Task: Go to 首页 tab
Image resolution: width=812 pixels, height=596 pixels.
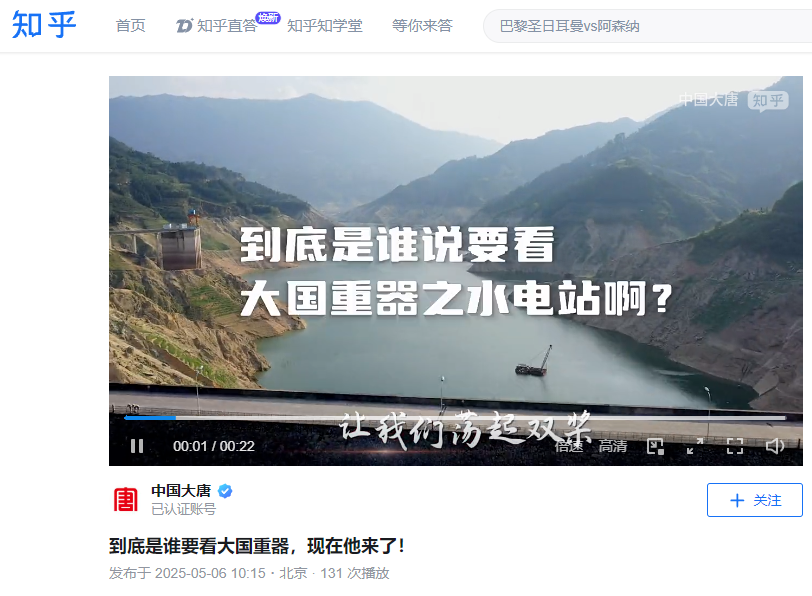Action: point(130,25)
